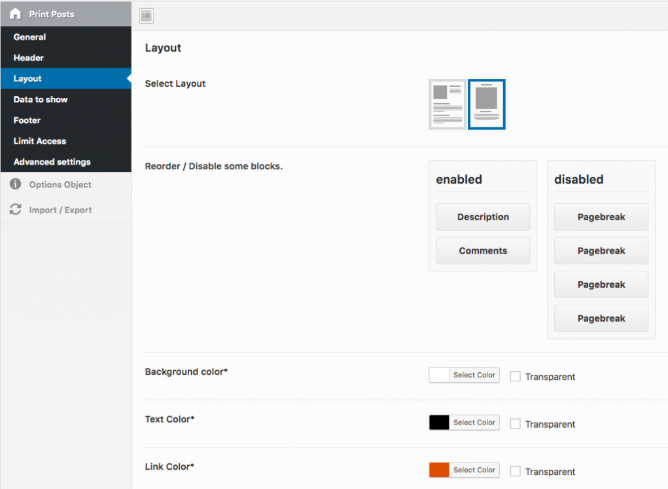Click the orange Link Color swatch
Screen dimensions: 668x489
[x=439, y=470]
